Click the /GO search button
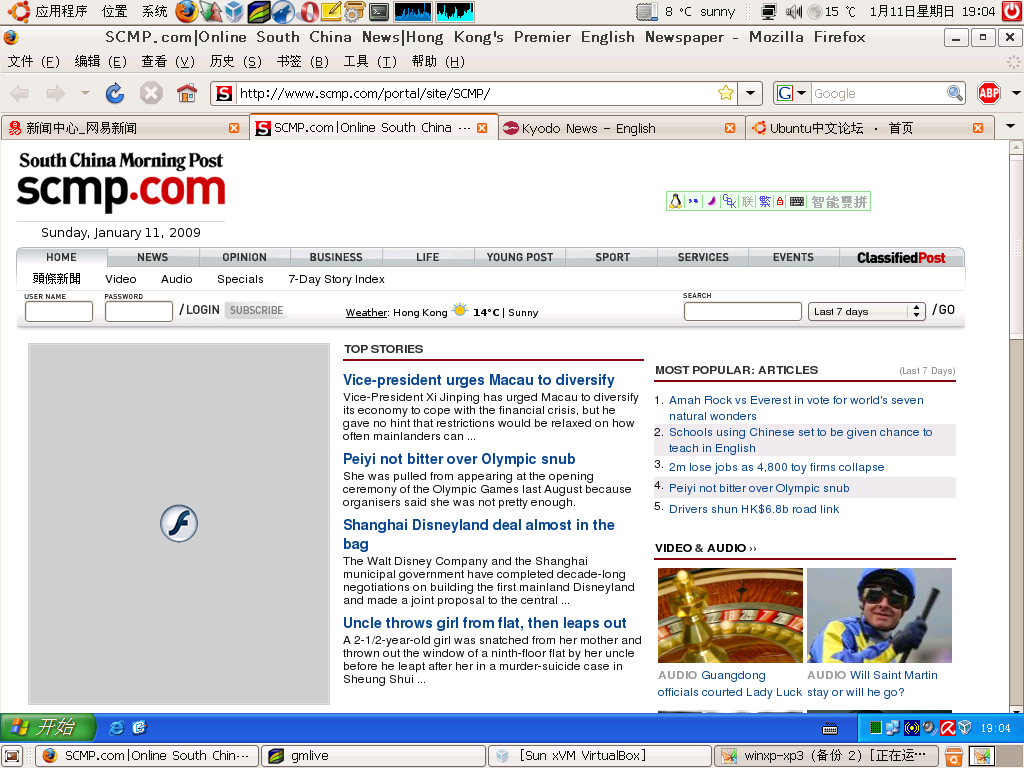1024x768 pixels. click(x=943, y=310)
